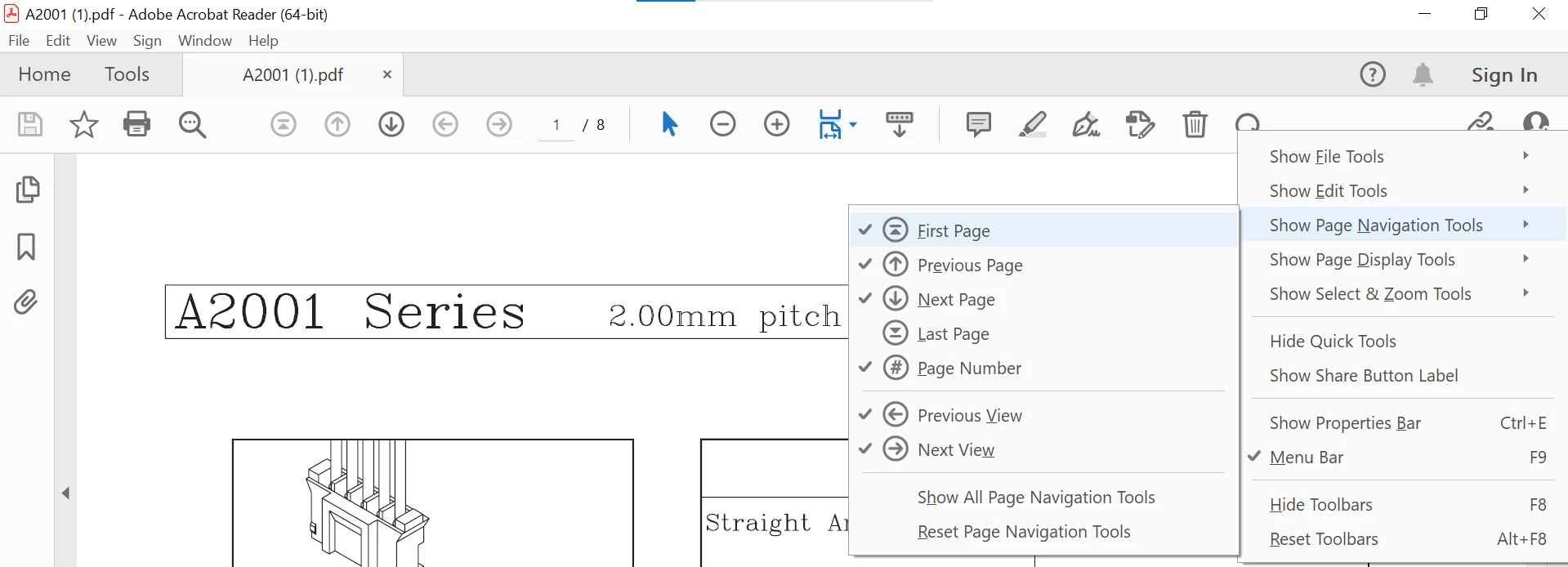Switch to the Home tab
Image resolution: width=1568 pixels, height=567 pixels.
[x=44, y=74]
